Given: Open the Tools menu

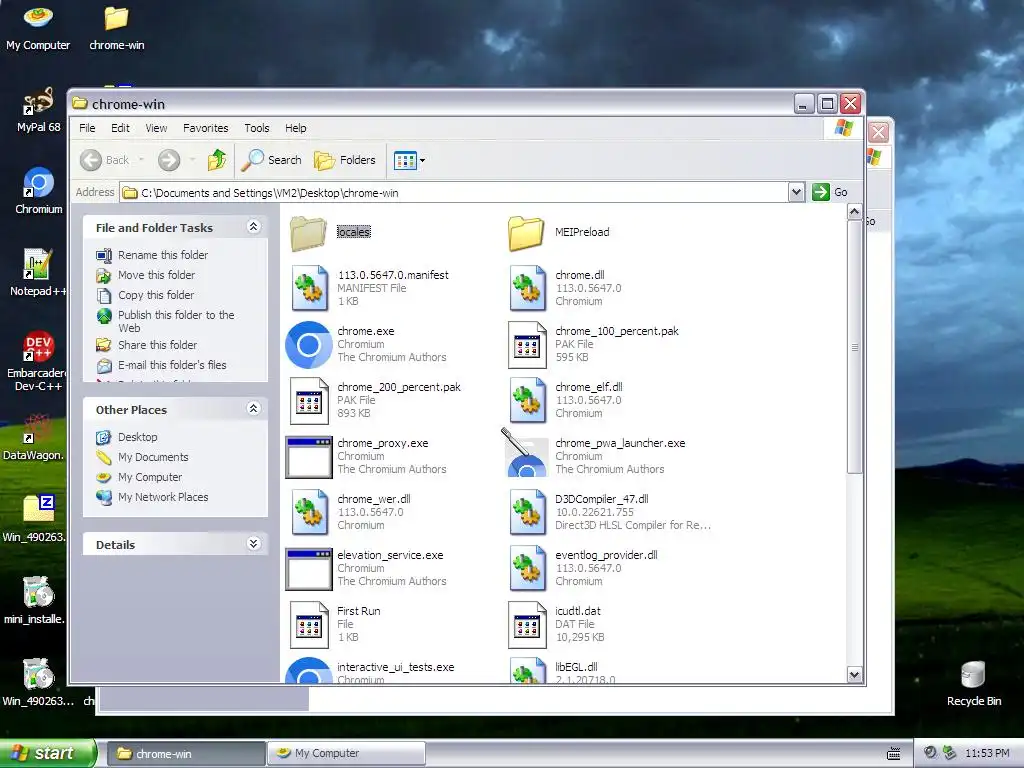Looking at the screenshot, I should pos(257,128).
